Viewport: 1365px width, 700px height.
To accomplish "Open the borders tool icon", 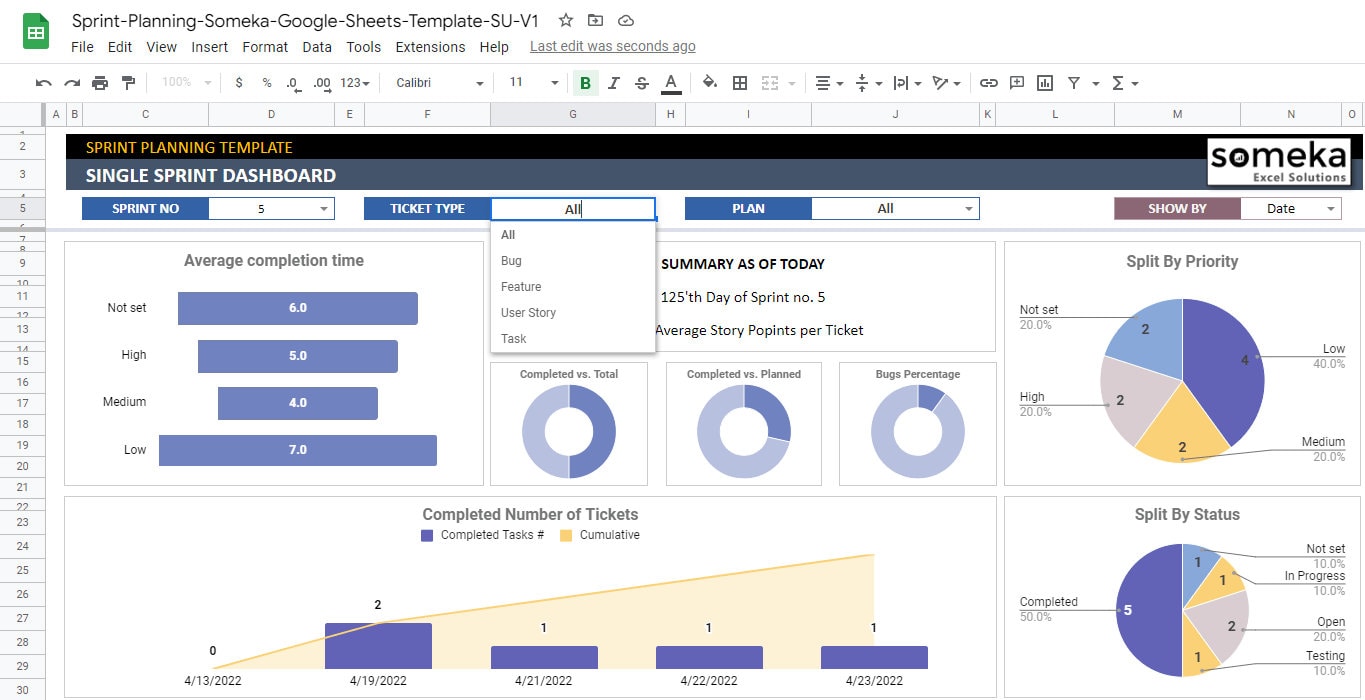I will (x=738, y=83).
